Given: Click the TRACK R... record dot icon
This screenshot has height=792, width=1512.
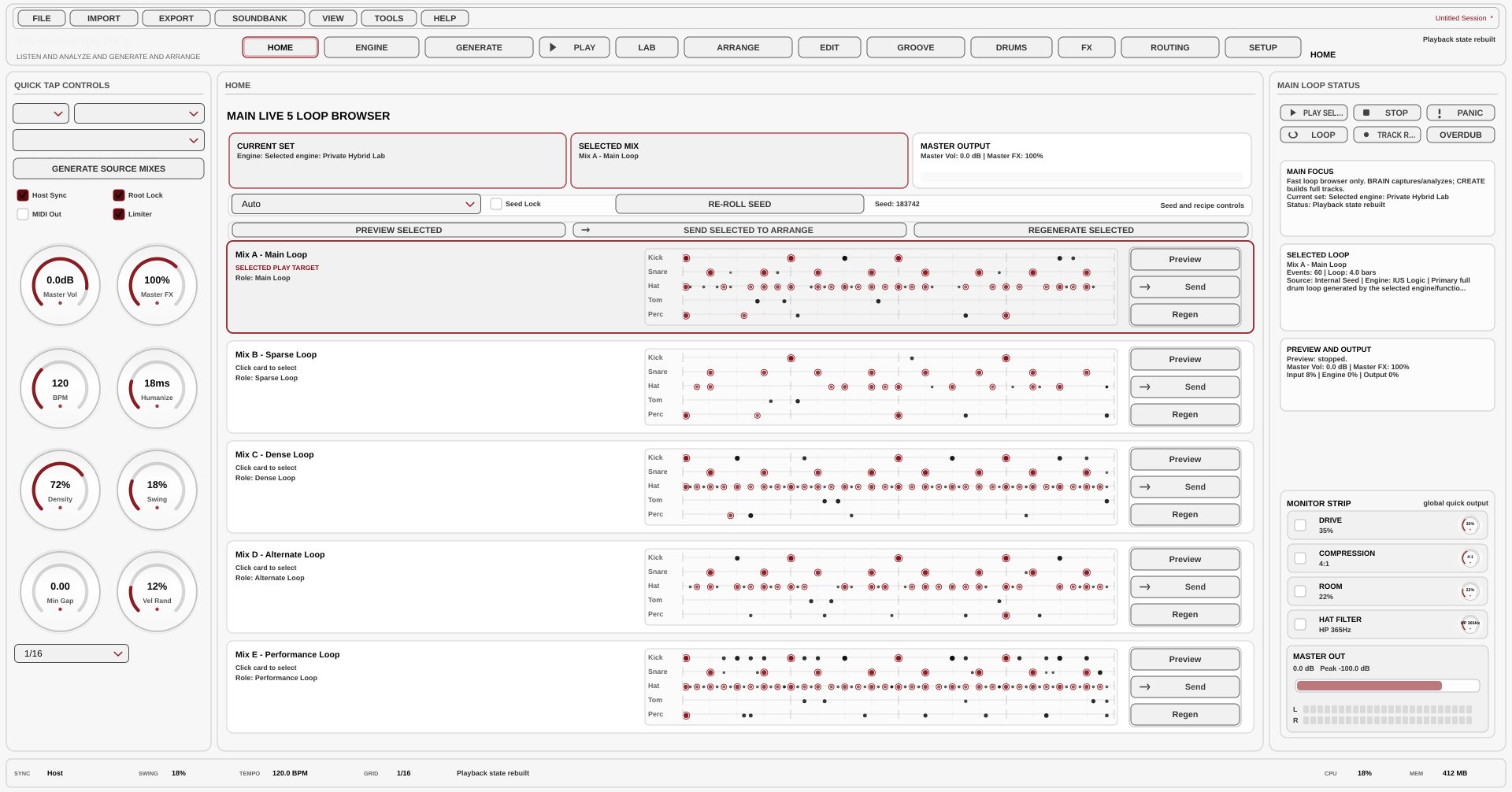Looking at the screenshot, I should click(1366, 135).
